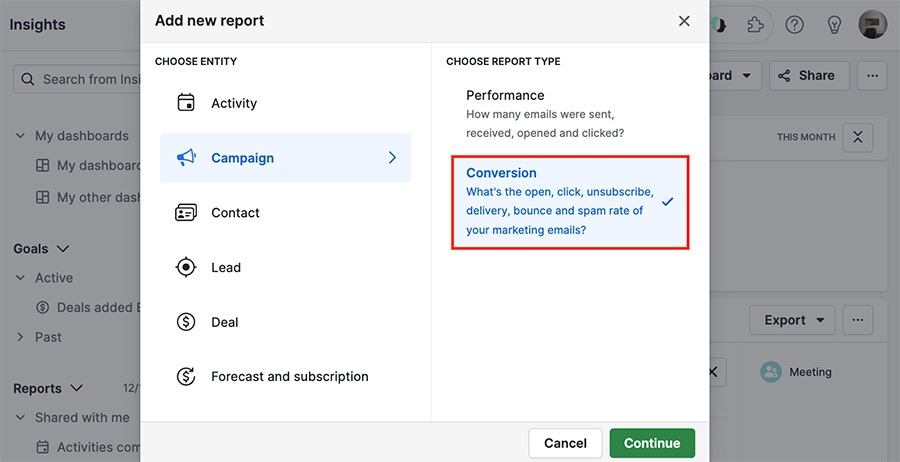Click the Continue button
This screenshot has width=900, height=462.
[x=652, y=443]
